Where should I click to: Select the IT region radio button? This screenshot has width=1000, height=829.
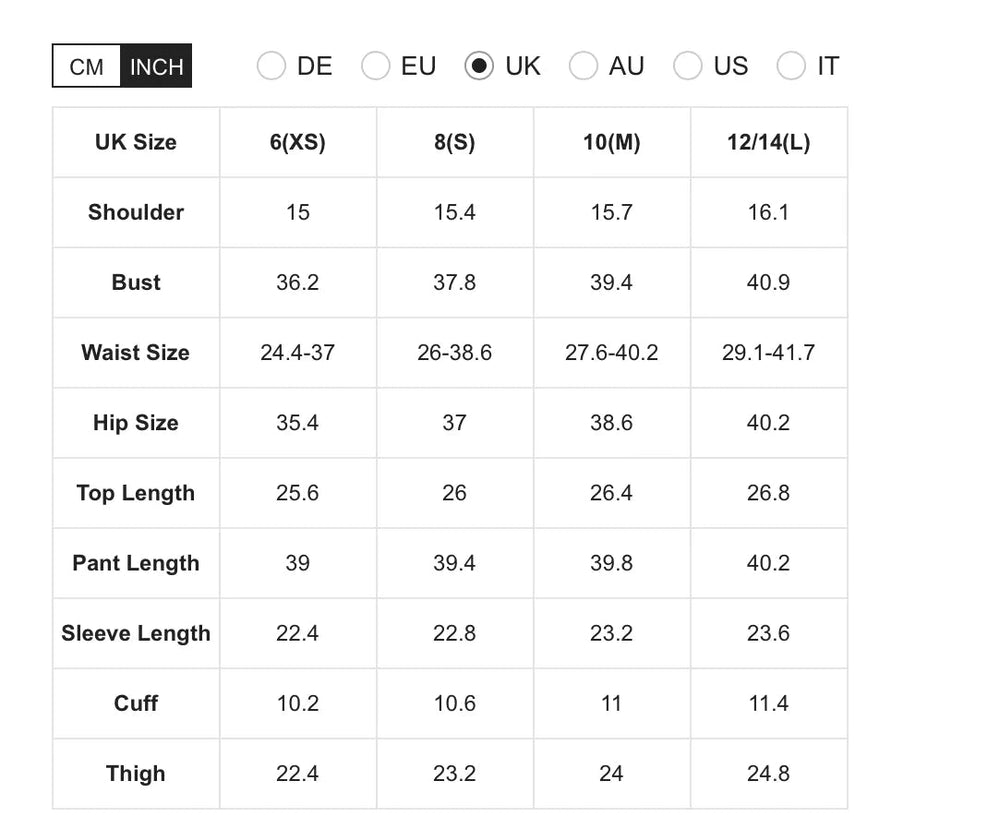(791, 65)
